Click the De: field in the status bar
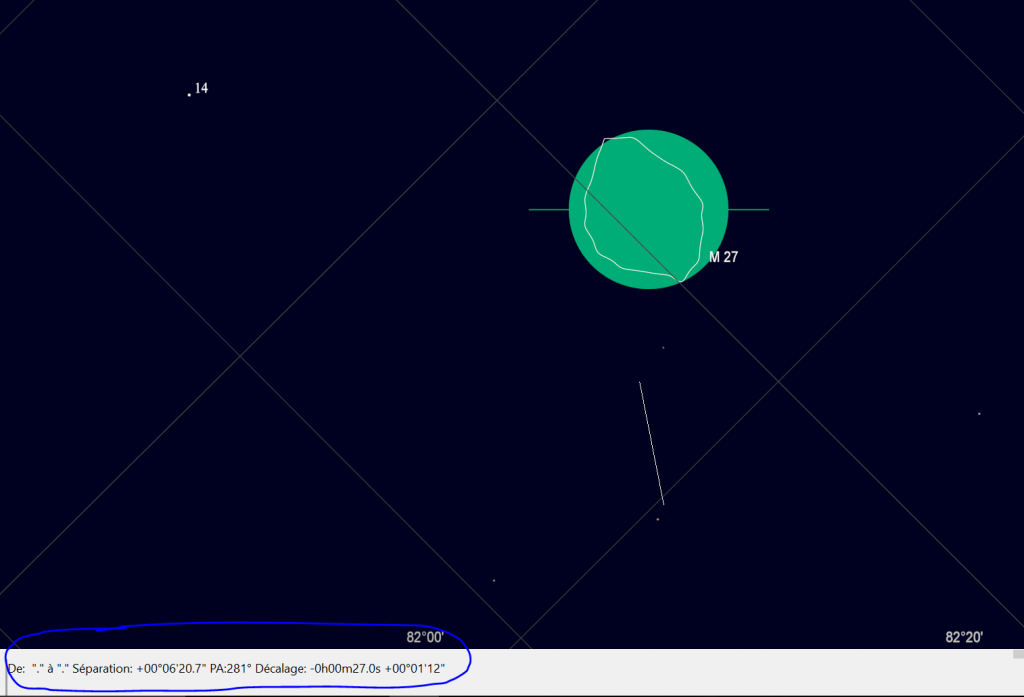This screenshot has height=697, width=1024. [x=15, y=668]
